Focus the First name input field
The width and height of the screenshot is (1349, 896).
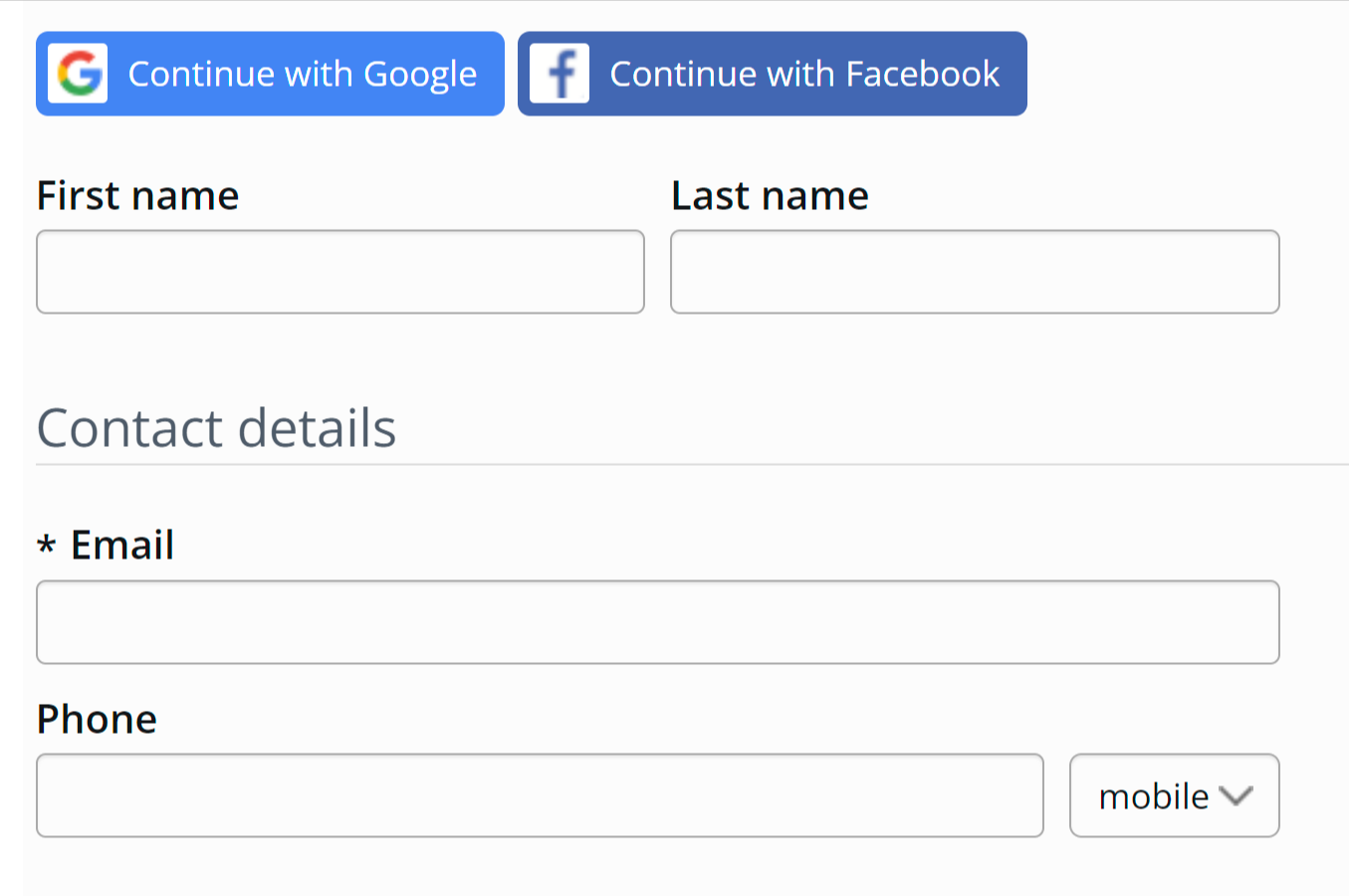point(339,272)
